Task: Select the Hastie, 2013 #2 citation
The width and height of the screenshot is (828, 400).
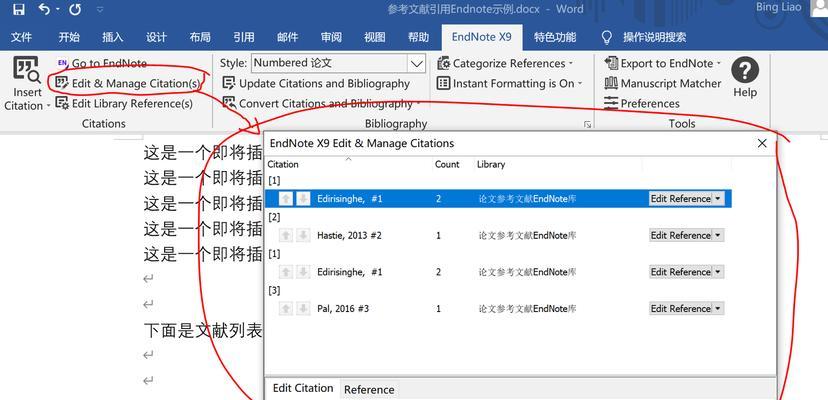Action: click(349, 236)
